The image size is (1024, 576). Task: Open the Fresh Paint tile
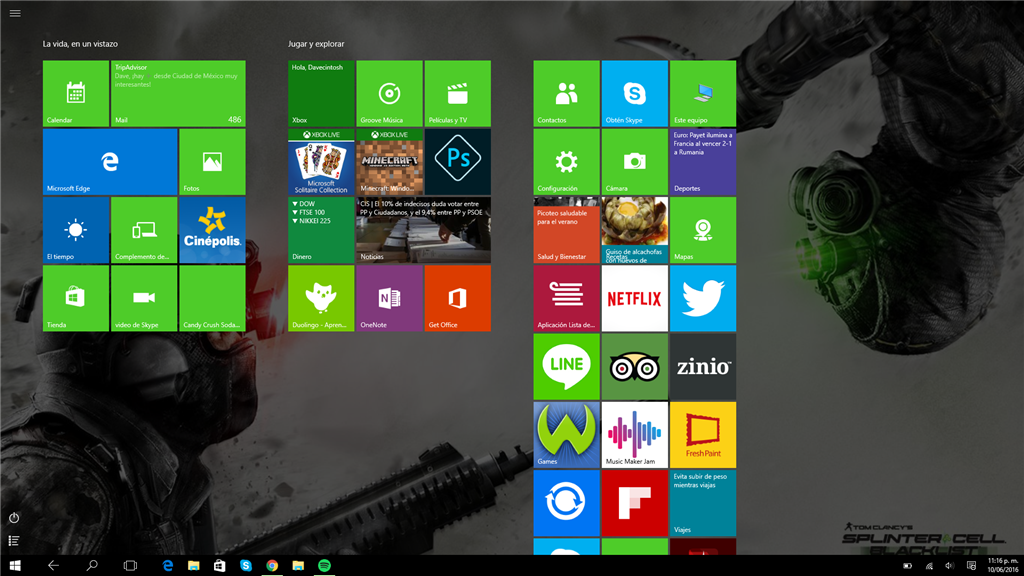pos(703,434)
